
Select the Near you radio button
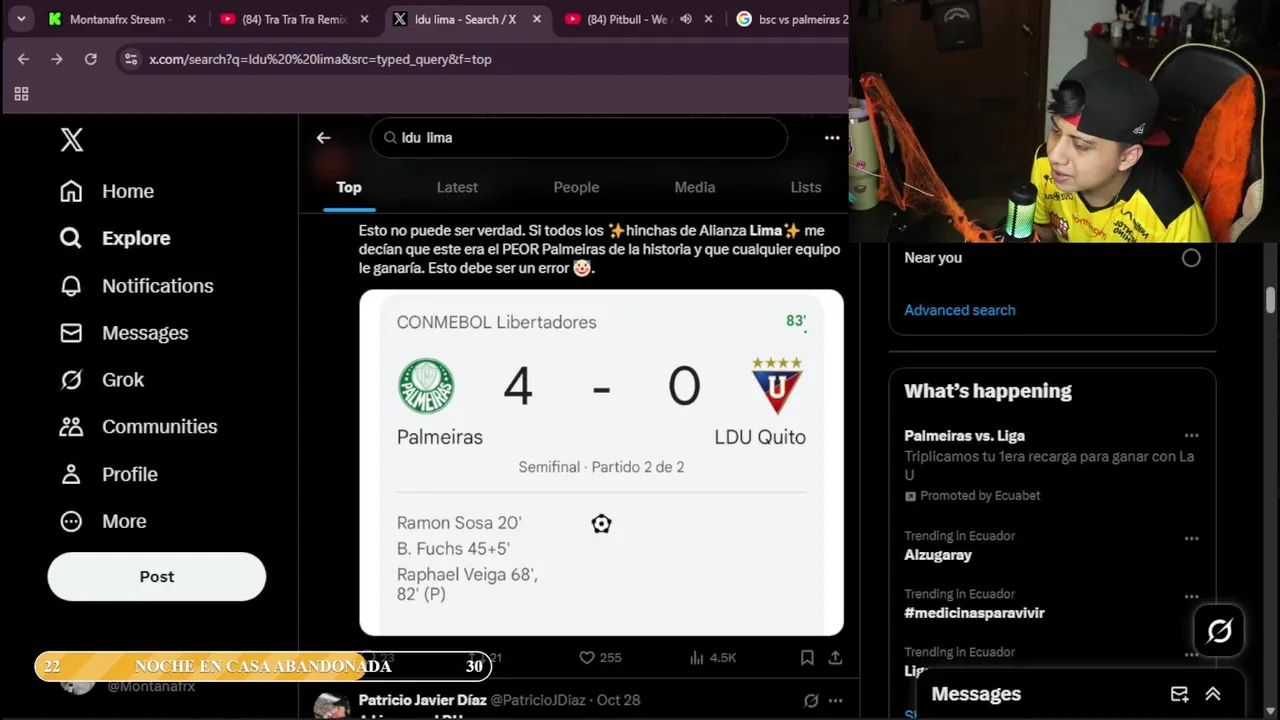(1191, 258)
